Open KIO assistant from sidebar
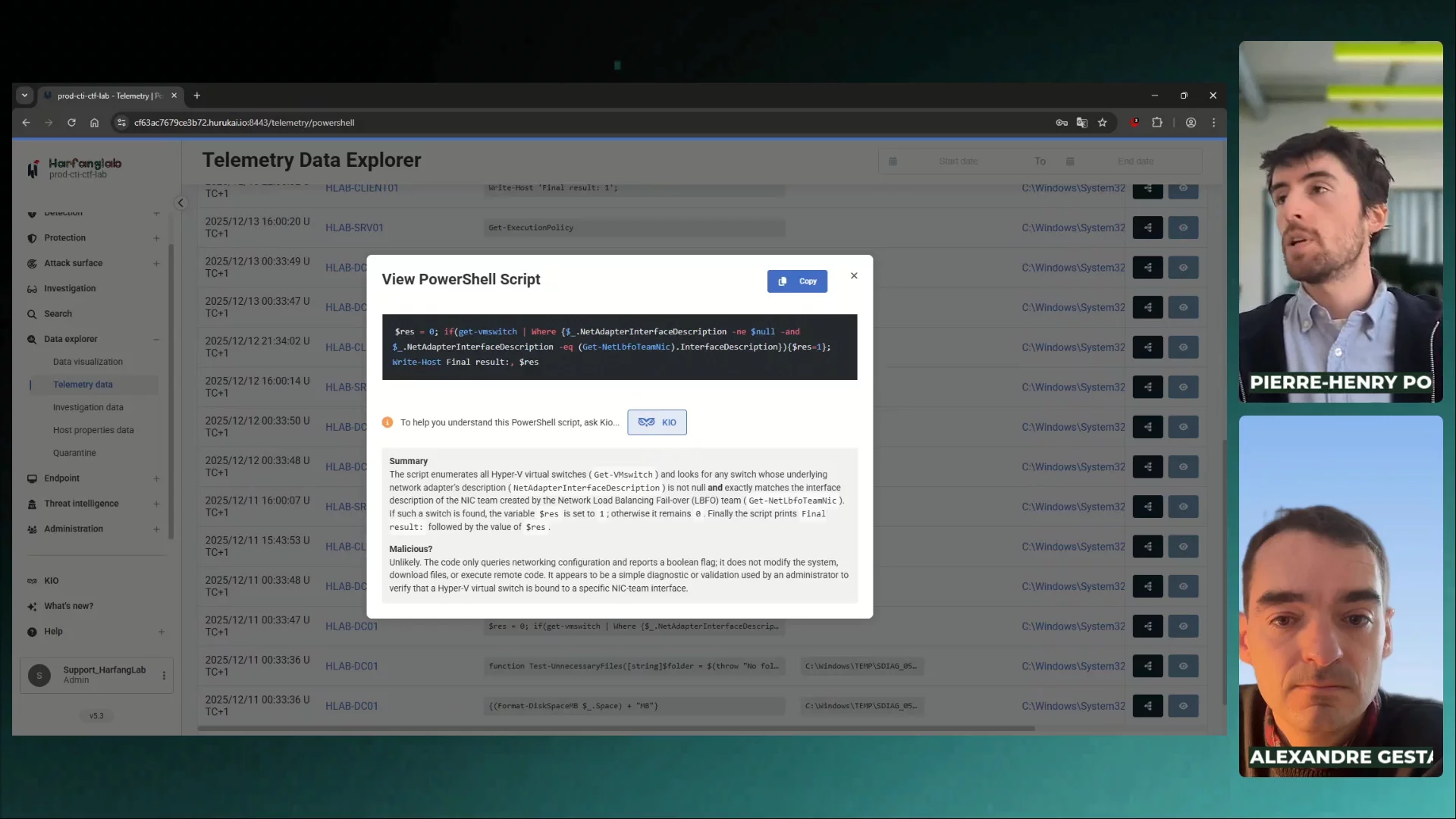The height and width of the screenshot is (819, 1456). coord(51,581)
